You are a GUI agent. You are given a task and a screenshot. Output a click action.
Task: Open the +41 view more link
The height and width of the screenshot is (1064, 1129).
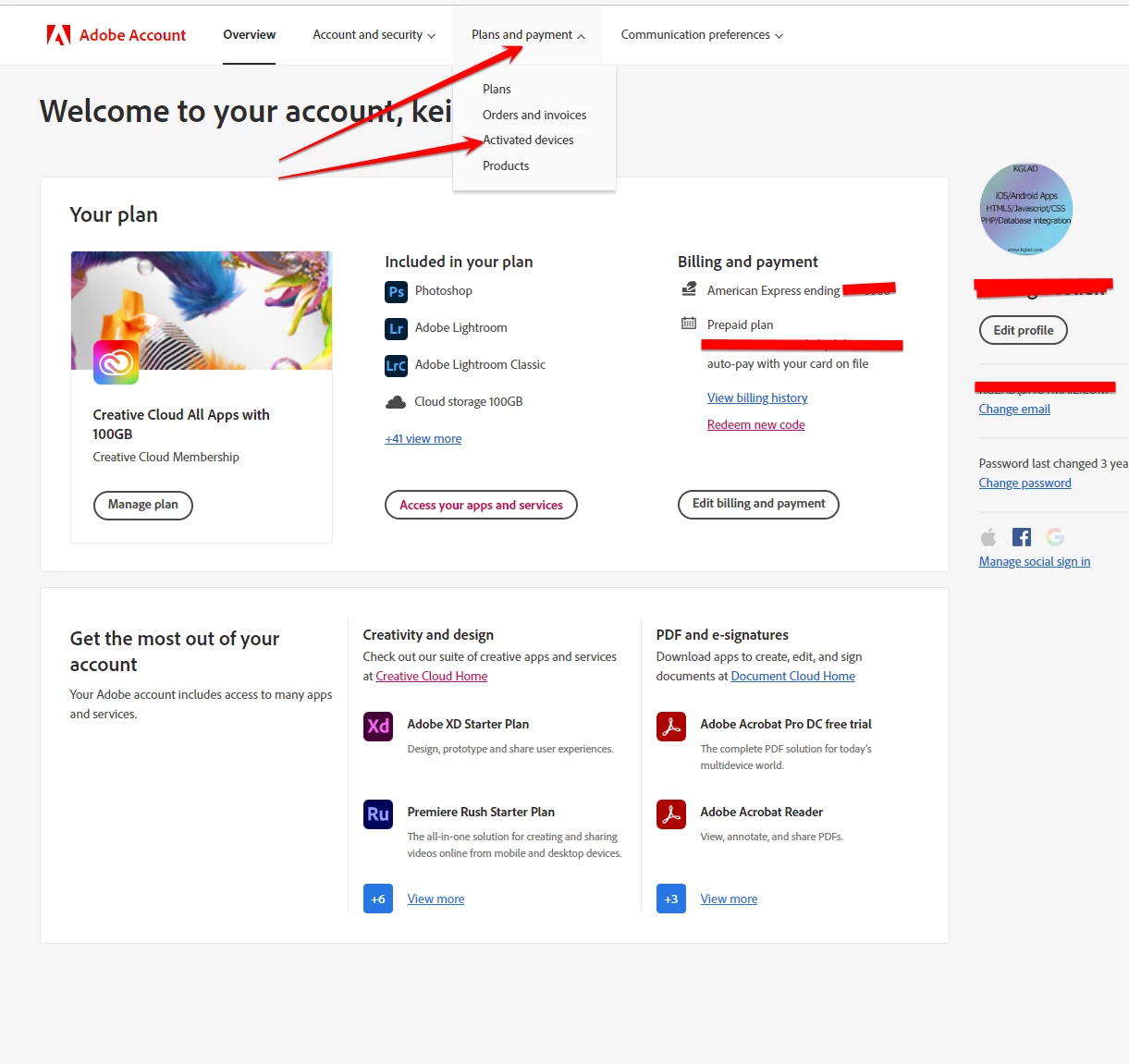pos(423,439)
